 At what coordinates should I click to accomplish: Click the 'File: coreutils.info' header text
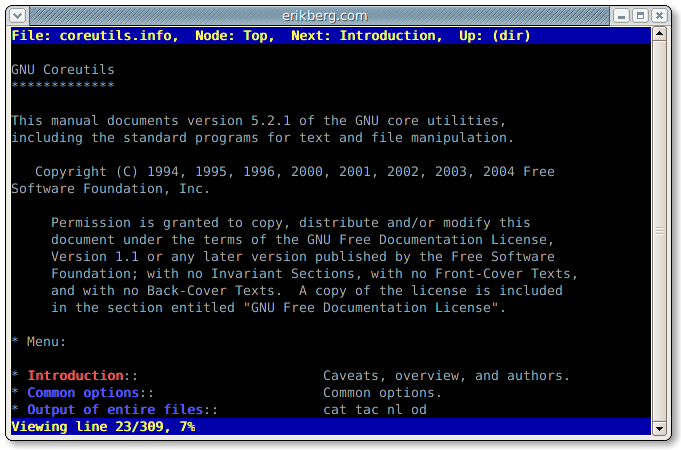tap(95, 36)
